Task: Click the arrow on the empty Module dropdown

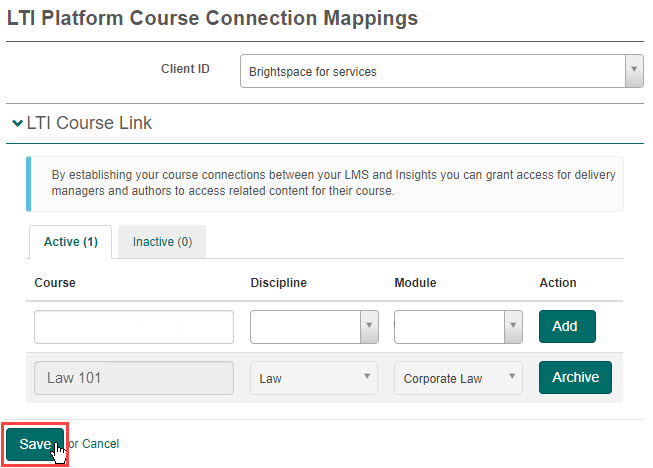Action: 513,327
